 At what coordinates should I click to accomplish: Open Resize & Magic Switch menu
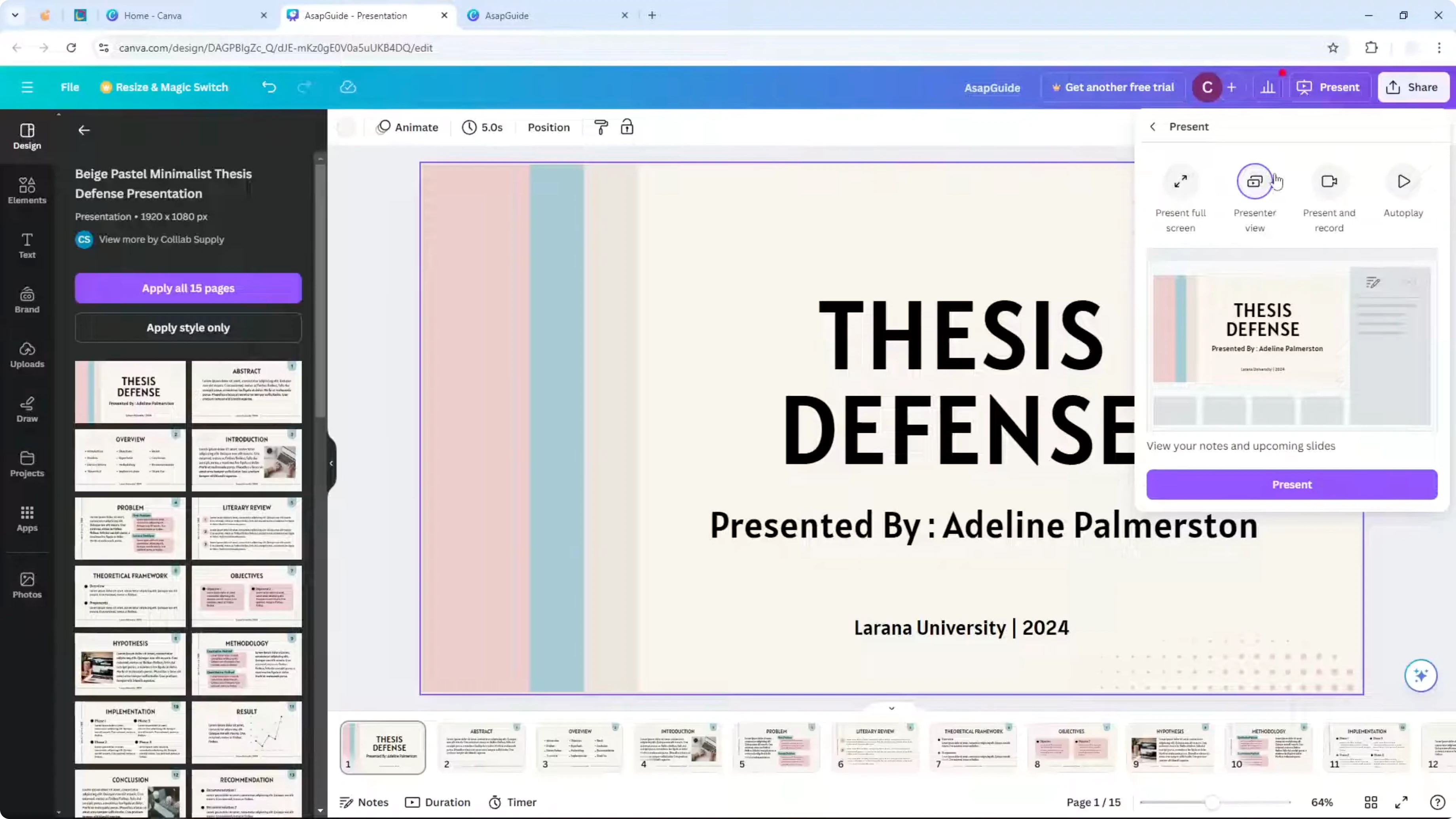click(164, 87)
